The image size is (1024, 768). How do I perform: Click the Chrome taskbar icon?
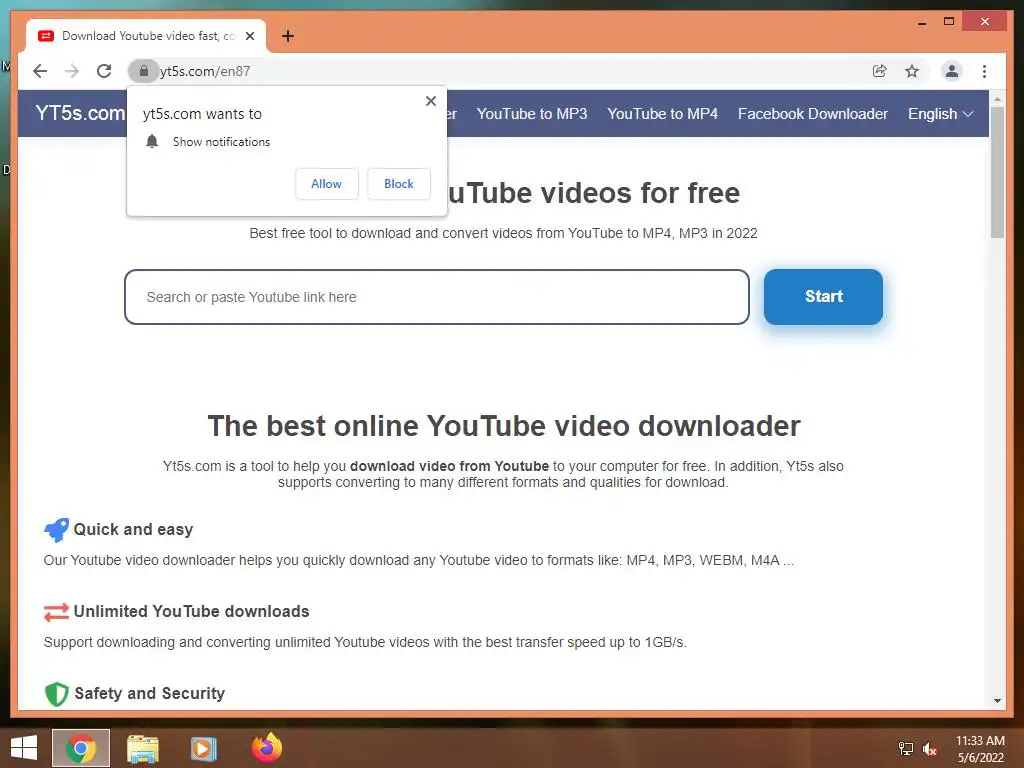81,748
